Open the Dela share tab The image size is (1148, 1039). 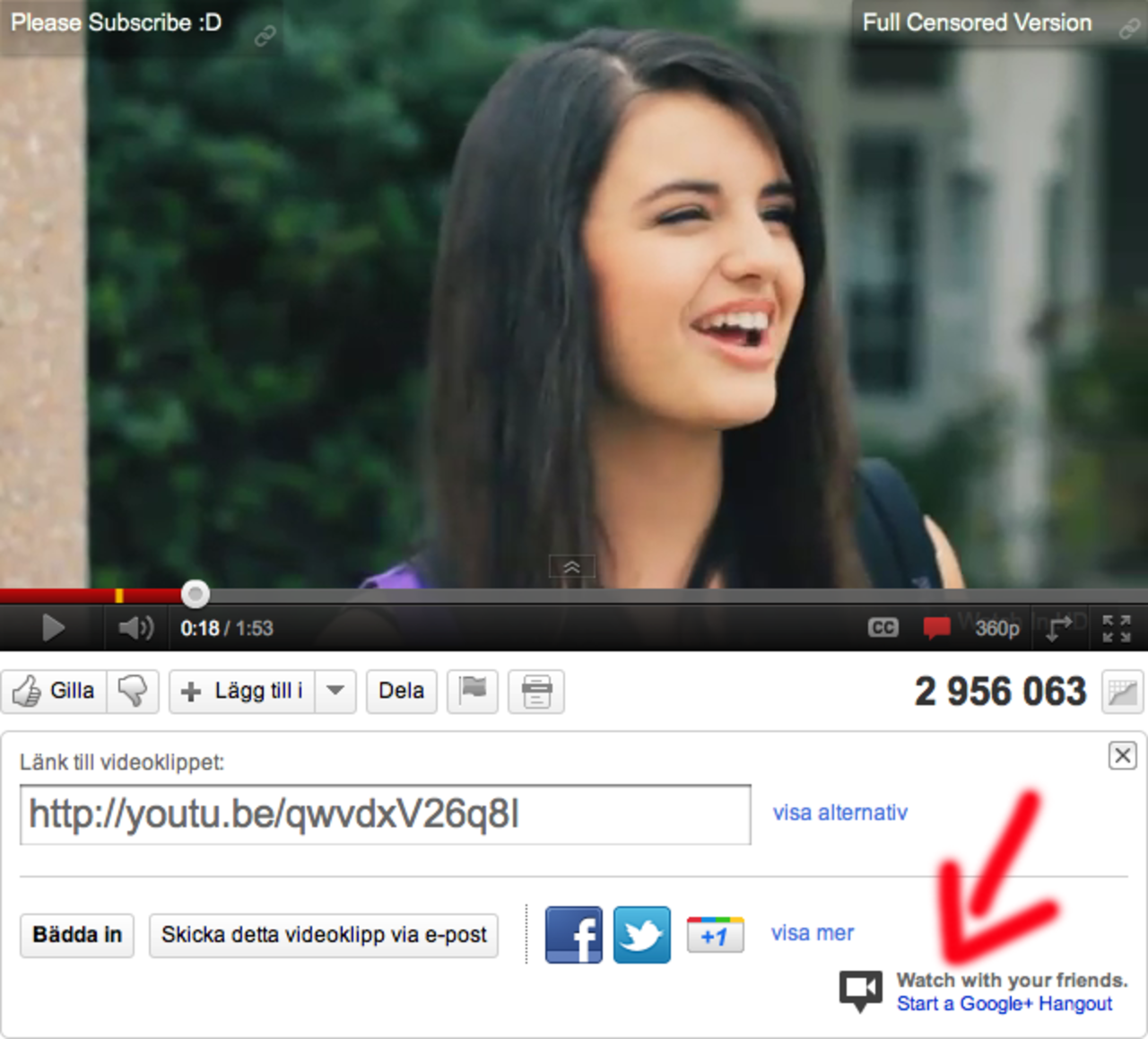tap(401, 691)
